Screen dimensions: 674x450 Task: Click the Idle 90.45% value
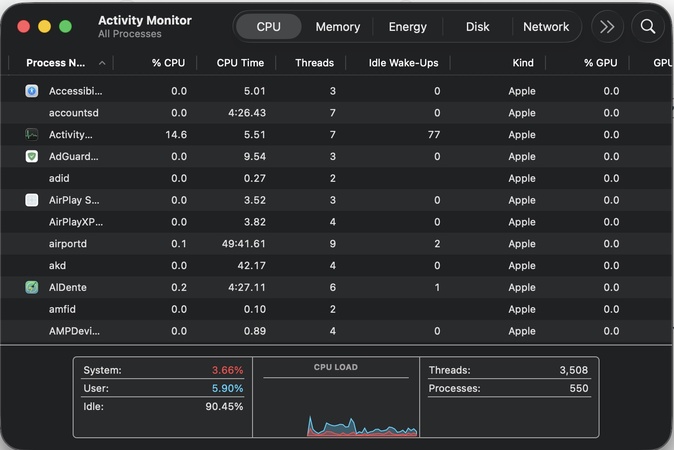[x=224, y=406]
